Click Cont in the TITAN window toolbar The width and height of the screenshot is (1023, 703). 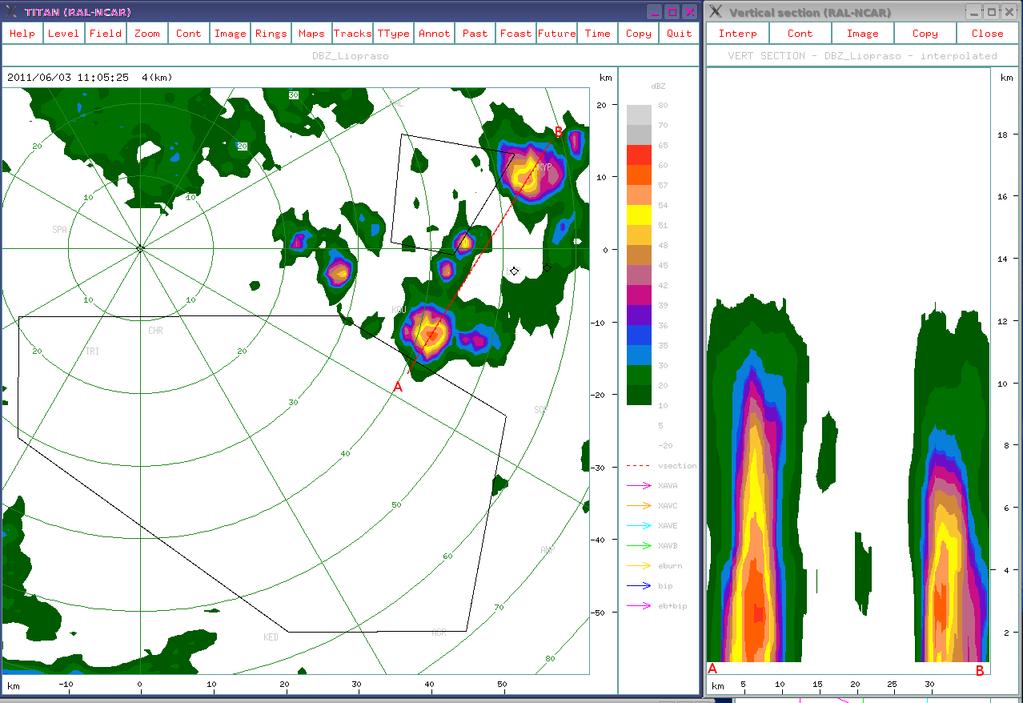click(x=189, y=33)
